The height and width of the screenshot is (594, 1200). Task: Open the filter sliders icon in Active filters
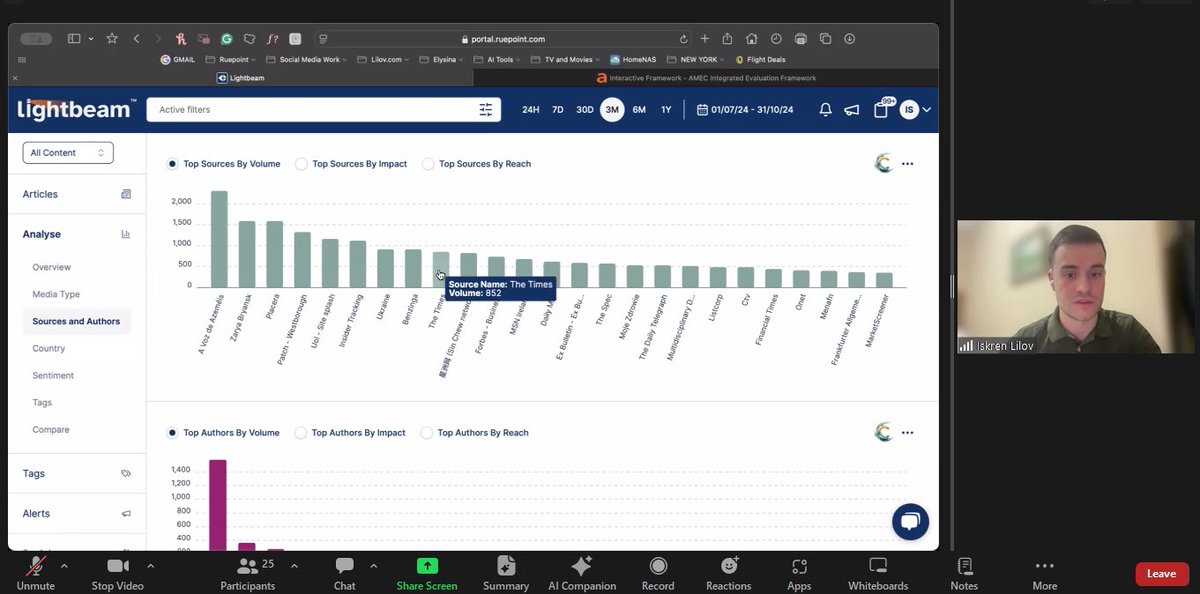(486, 110)
